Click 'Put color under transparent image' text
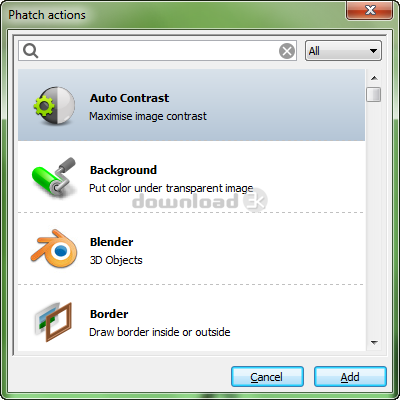 [x=171, y=188]
